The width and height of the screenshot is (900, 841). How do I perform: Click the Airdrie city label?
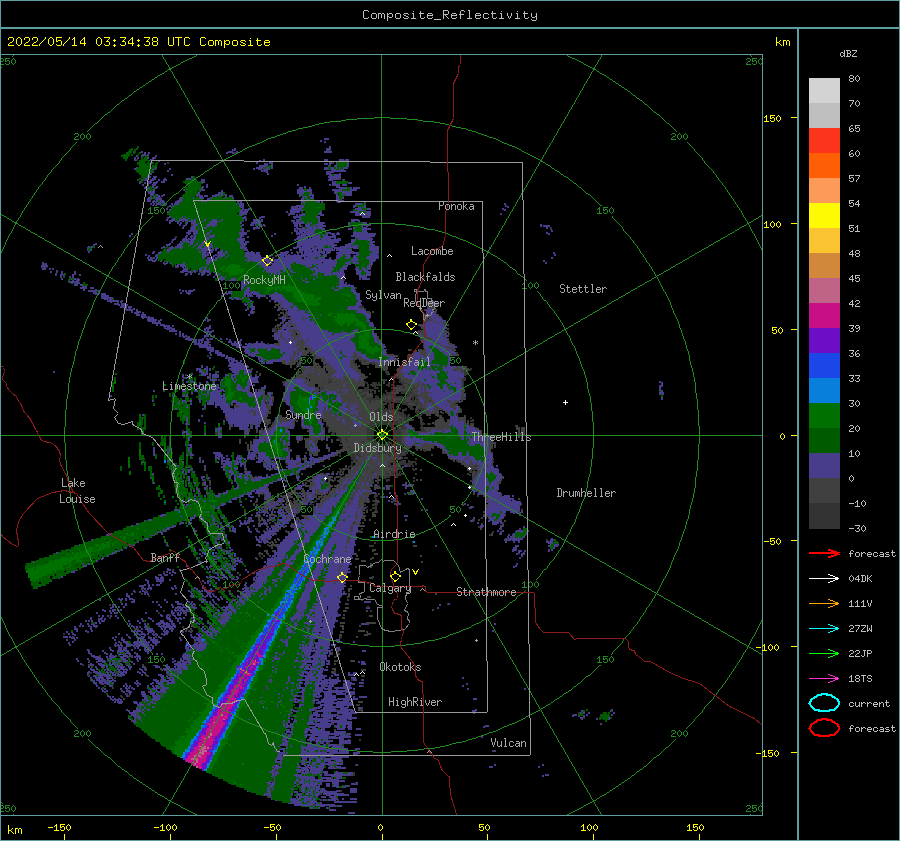coord(394,534)
